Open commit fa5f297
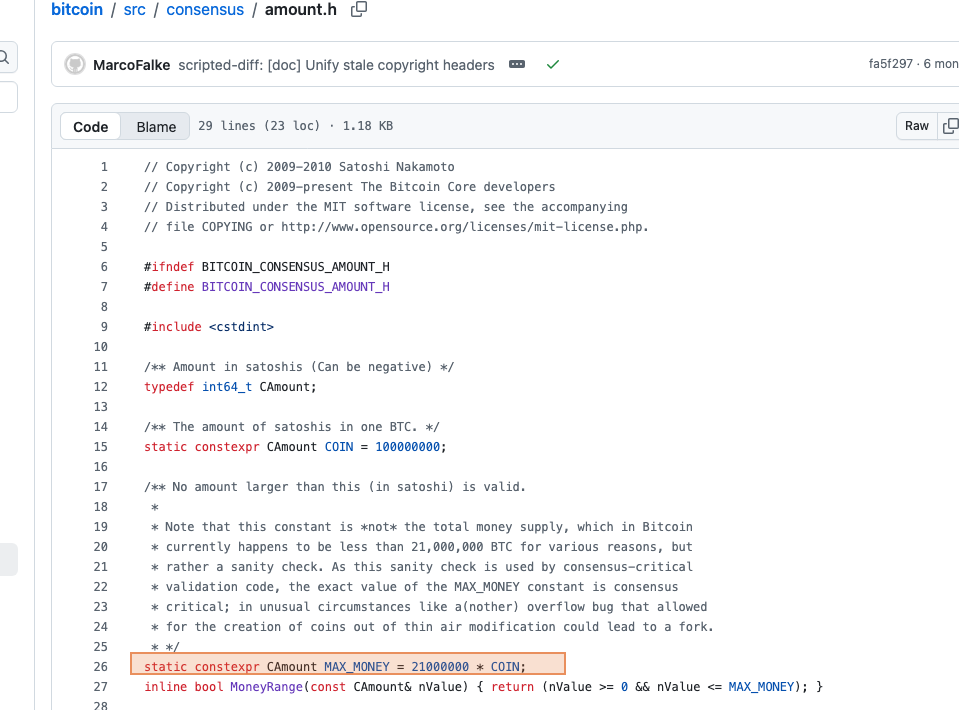 tap(890, 64)
